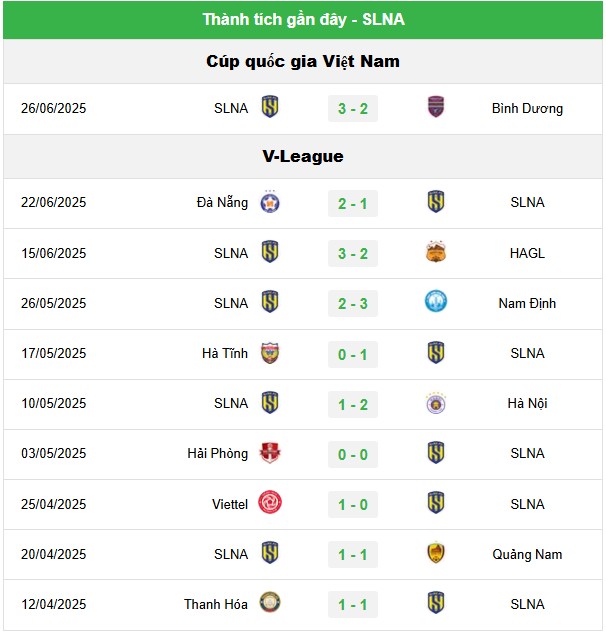Click the Quảng Nam club crest

[436, 553]
